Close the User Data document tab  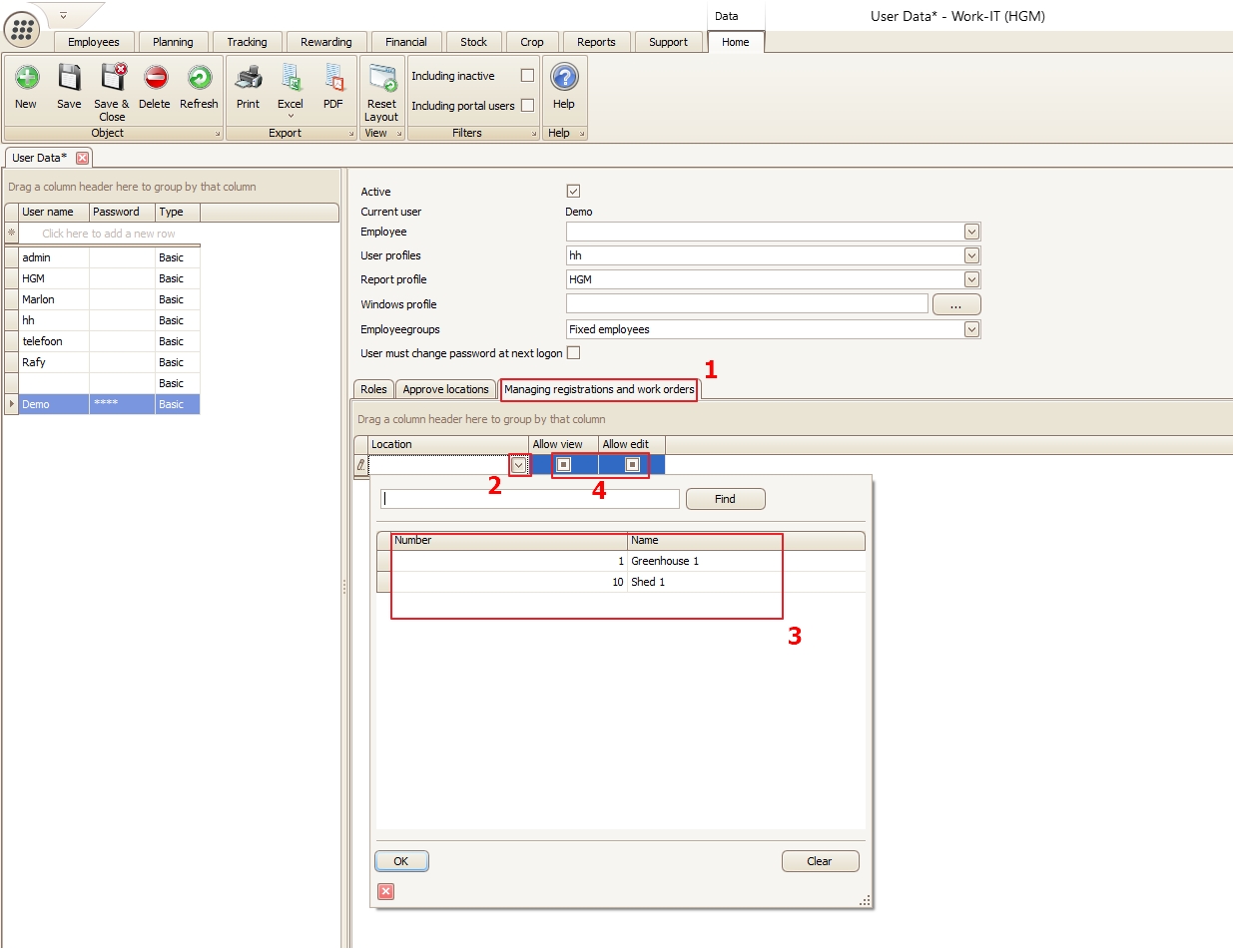point(83,158)
